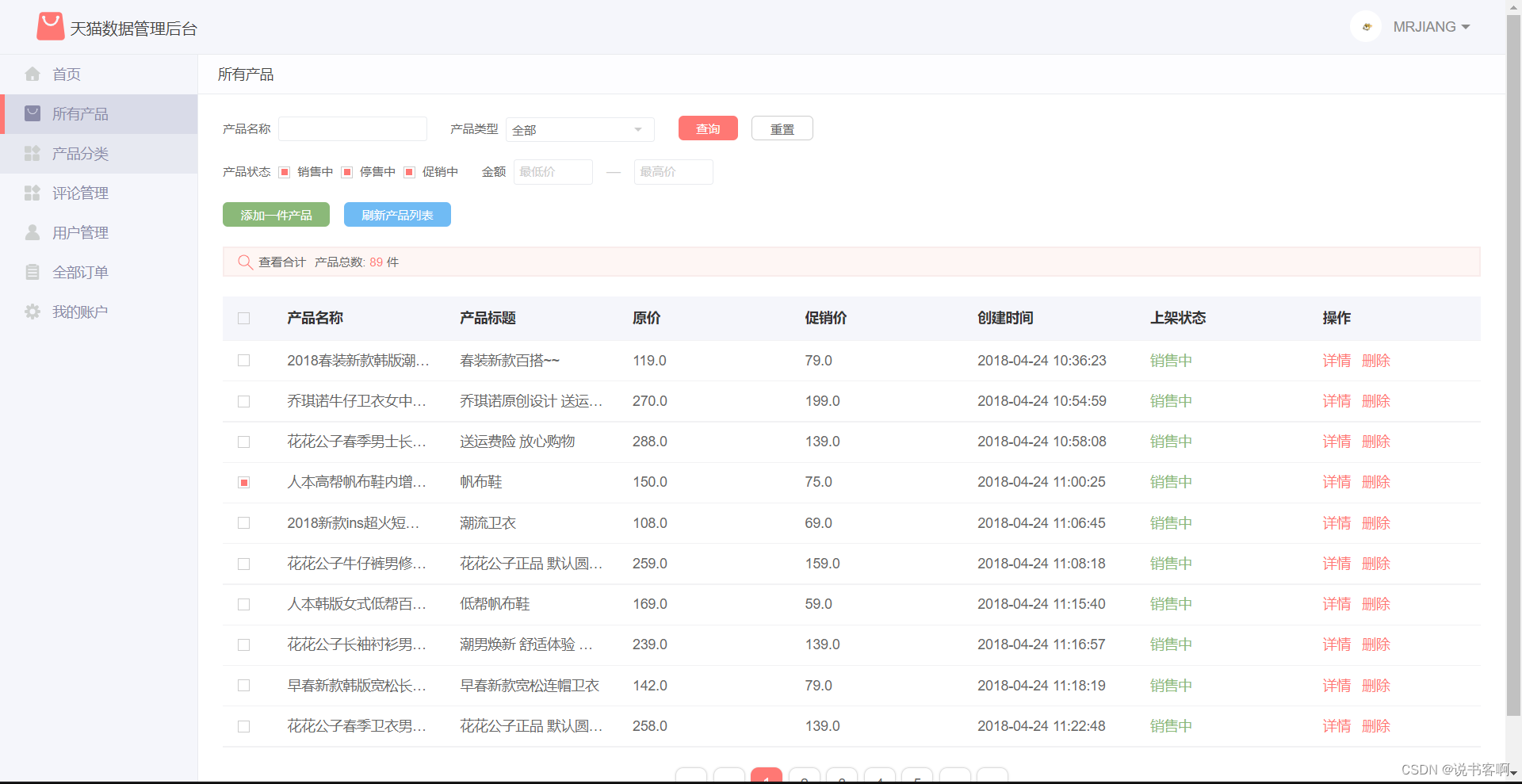Click the page vertical scrollbar

[x=1513, y=365]
